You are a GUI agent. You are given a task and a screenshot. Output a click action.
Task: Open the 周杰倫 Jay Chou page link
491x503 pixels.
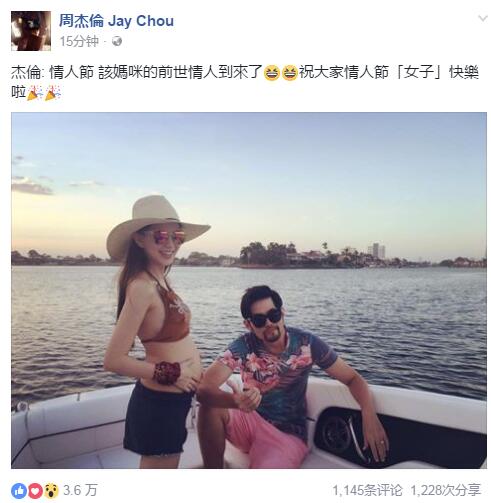pyautogui.click(x=116, y=21)
